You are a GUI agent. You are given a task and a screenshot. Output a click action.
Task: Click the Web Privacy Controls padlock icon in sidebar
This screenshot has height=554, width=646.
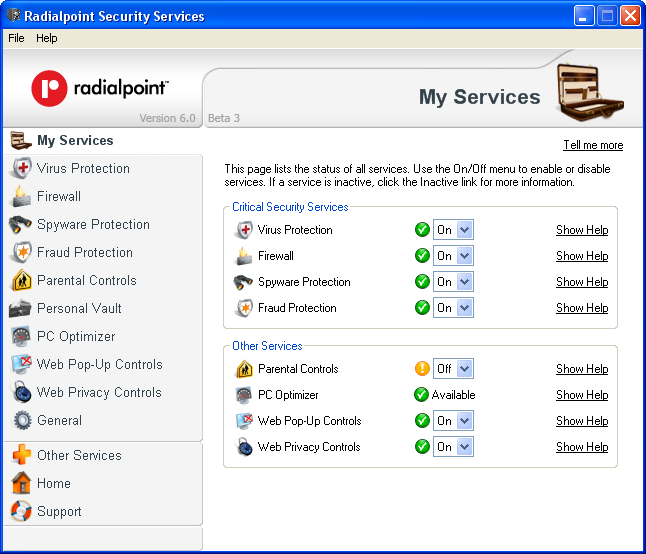[x=22, y=392]
